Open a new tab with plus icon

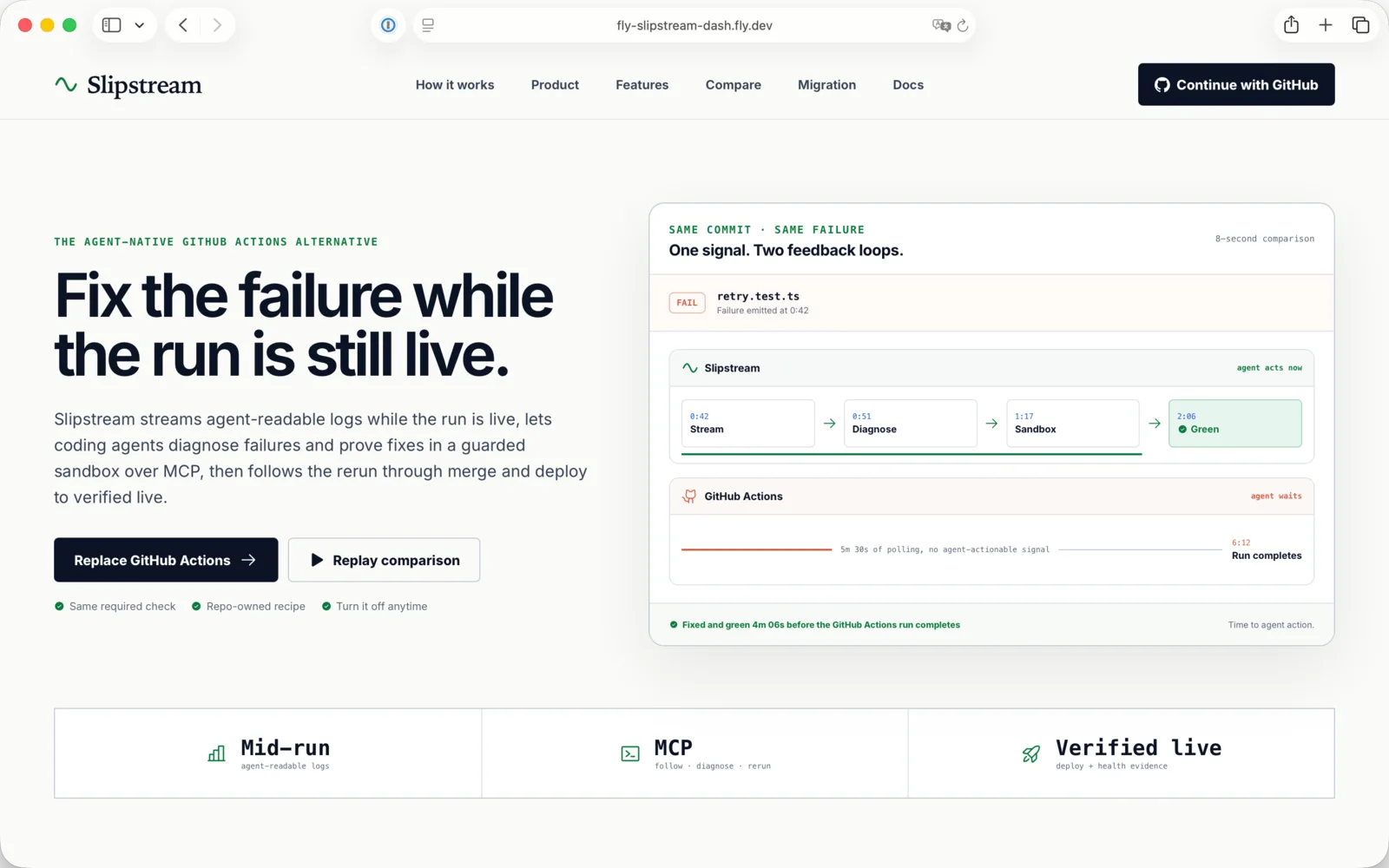(x=1326, y=25)
